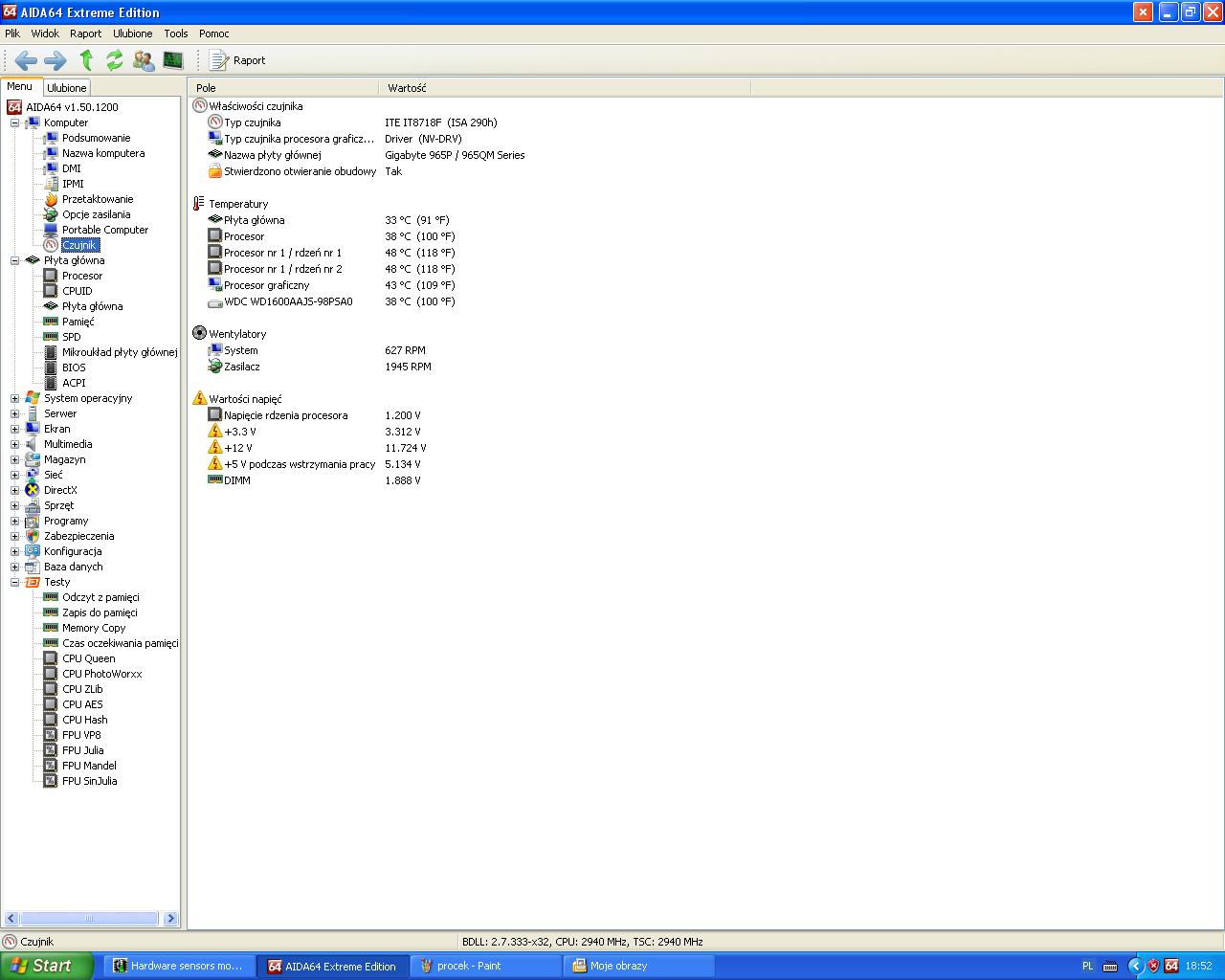The height and width of the screenshot is (980, 1225).
Task: Open the Raport menu
Action: (x=85, y=33)
